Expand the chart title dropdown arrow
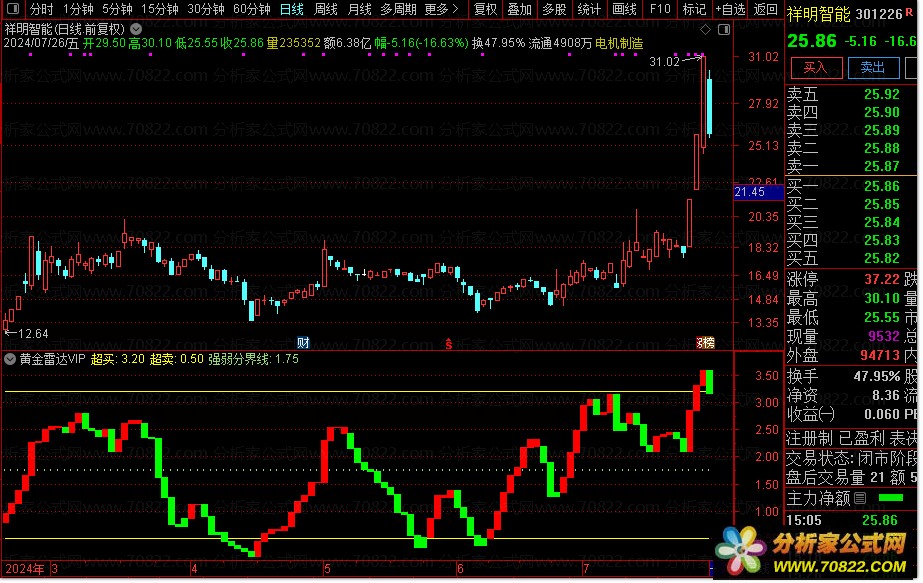Viewport: 923px width, 583px height. point(136,28)
